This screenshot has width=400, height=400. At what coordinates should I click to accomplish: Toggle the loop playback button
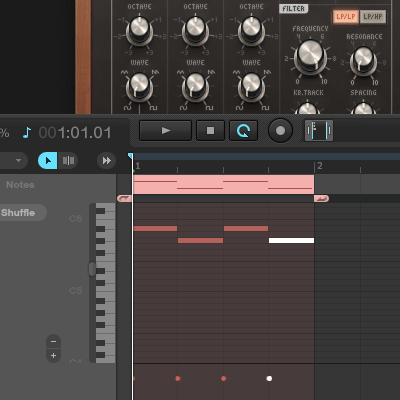(243, 131)
